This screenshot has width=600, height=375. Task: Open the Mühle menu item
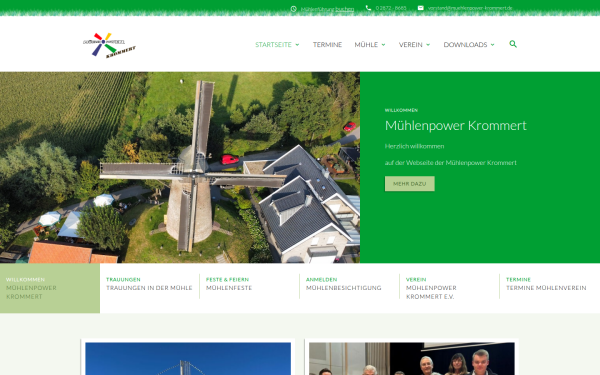click(x=366, y=45)
